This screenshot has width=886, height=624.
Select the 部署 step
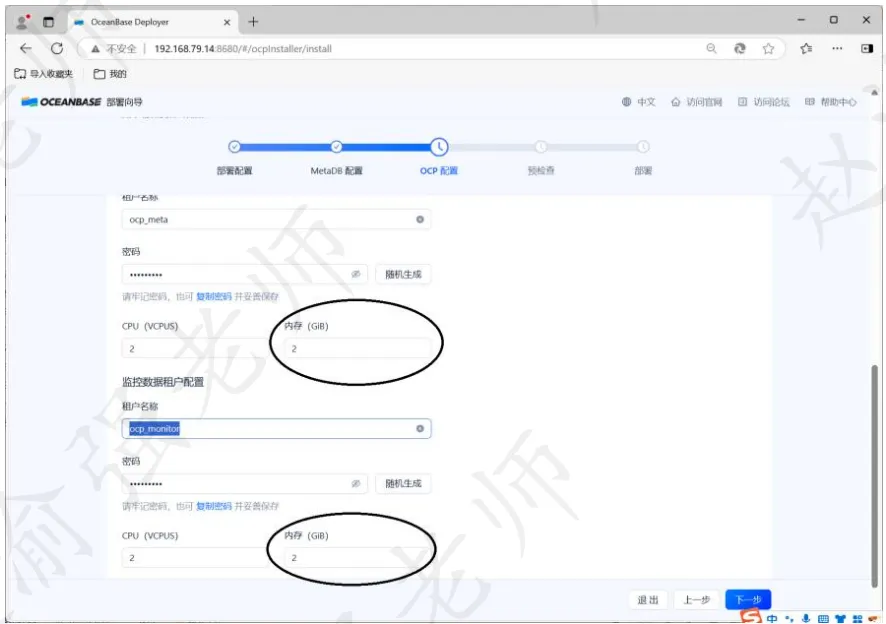click(643, 147)
